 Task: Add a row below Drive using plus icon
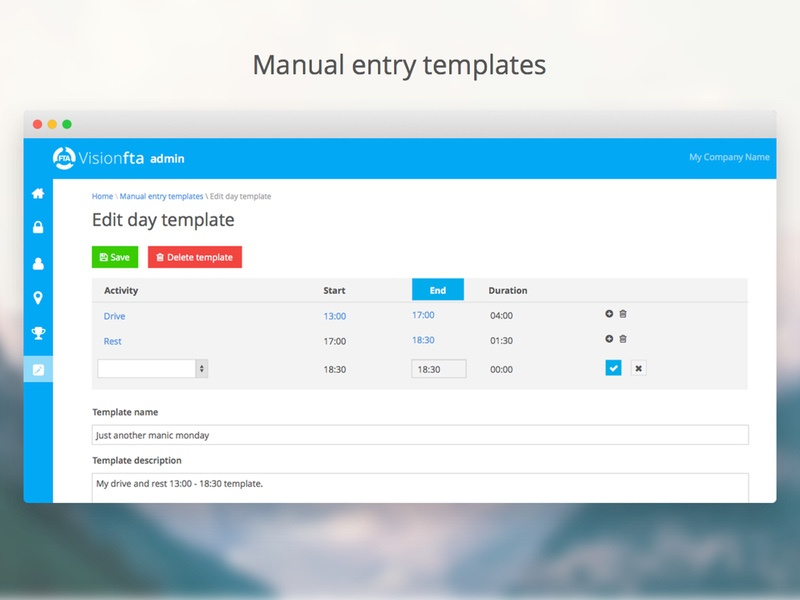point(607,315)
